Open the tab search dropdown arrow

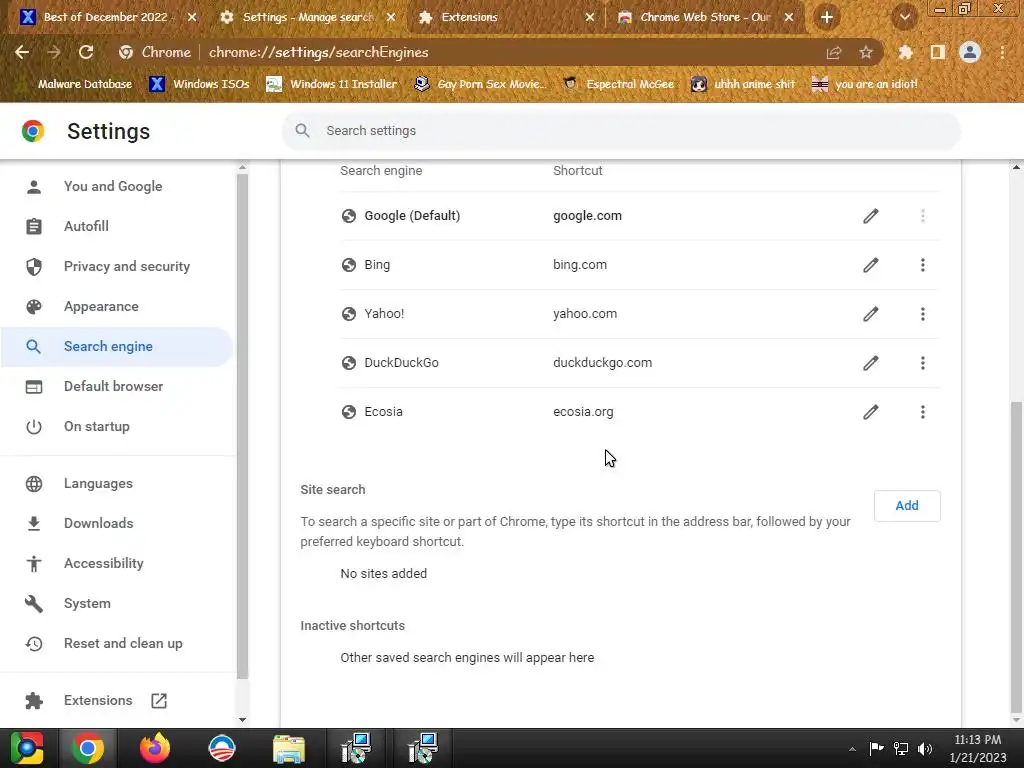pyautogui.click(x=904, y=18)
